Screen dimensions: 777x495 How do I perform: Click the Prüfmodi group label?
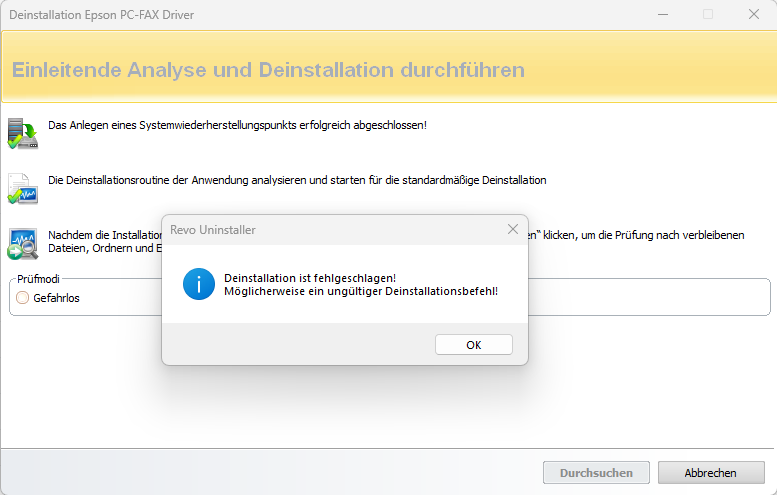(38, 279)
